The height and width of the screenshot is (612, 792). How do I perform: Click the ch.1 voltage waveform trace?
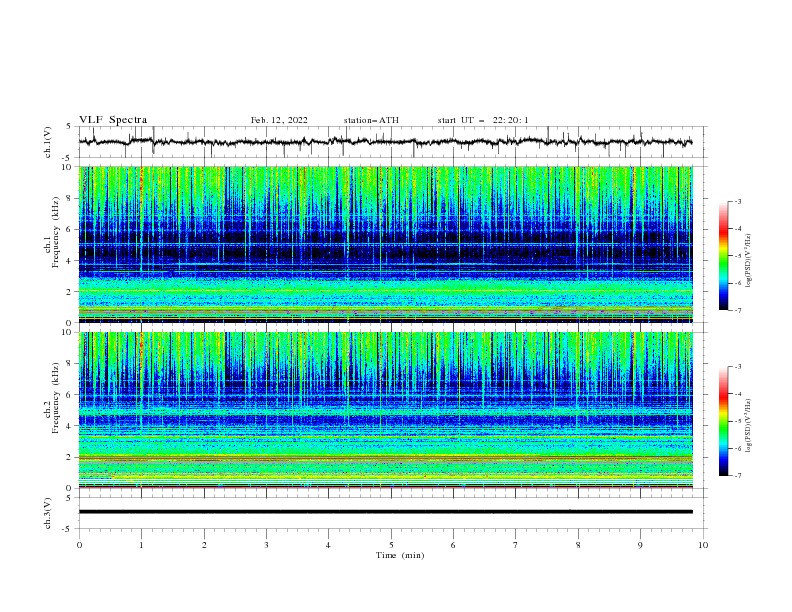(385, 142)
